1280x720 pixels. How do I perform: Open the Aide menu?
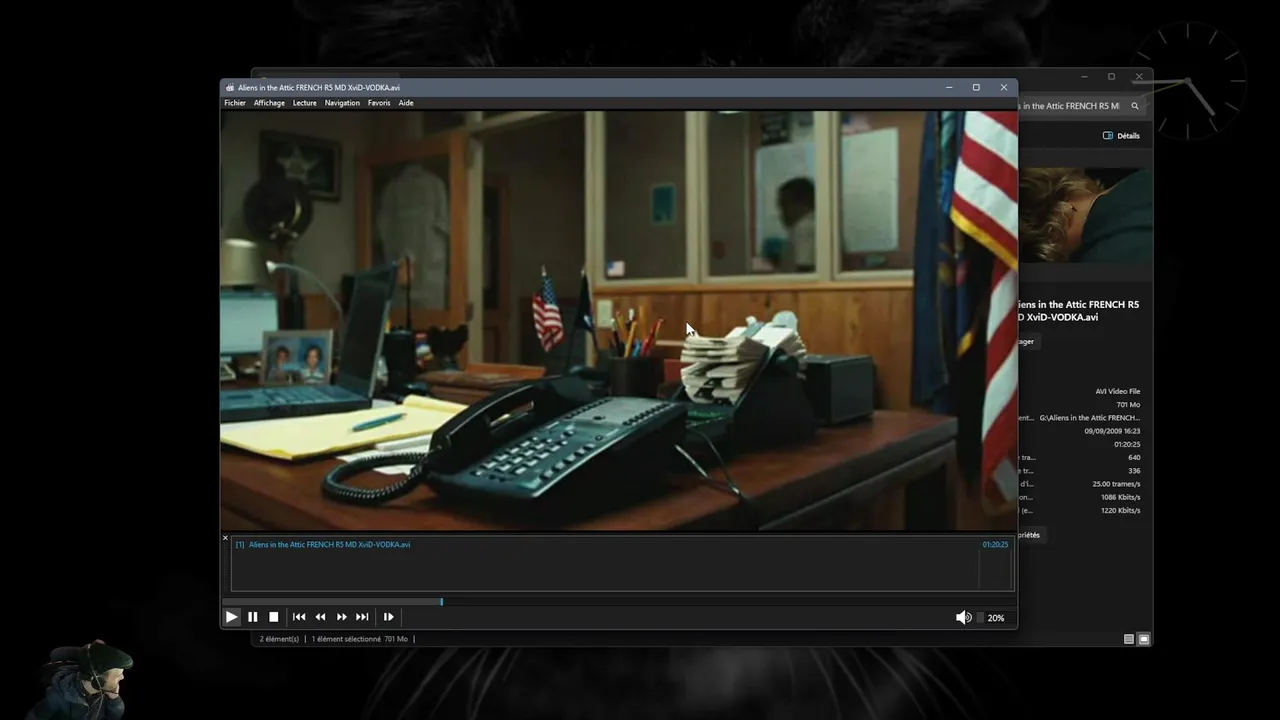(406, 103)
